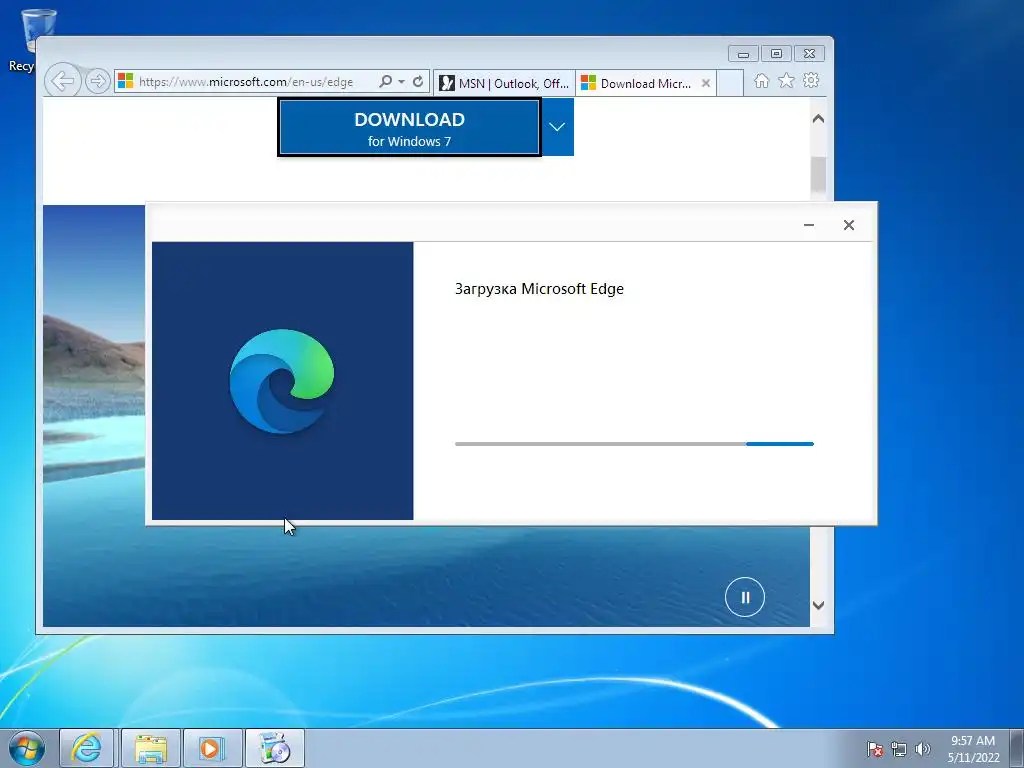Viewport: 1024px width, 768px height.
Task: Minimize the Edge installer window
Action: [x=808, y=225]
